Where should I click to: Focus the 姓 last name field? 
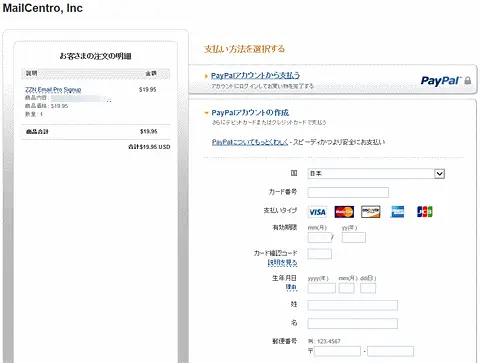[353, 305]
